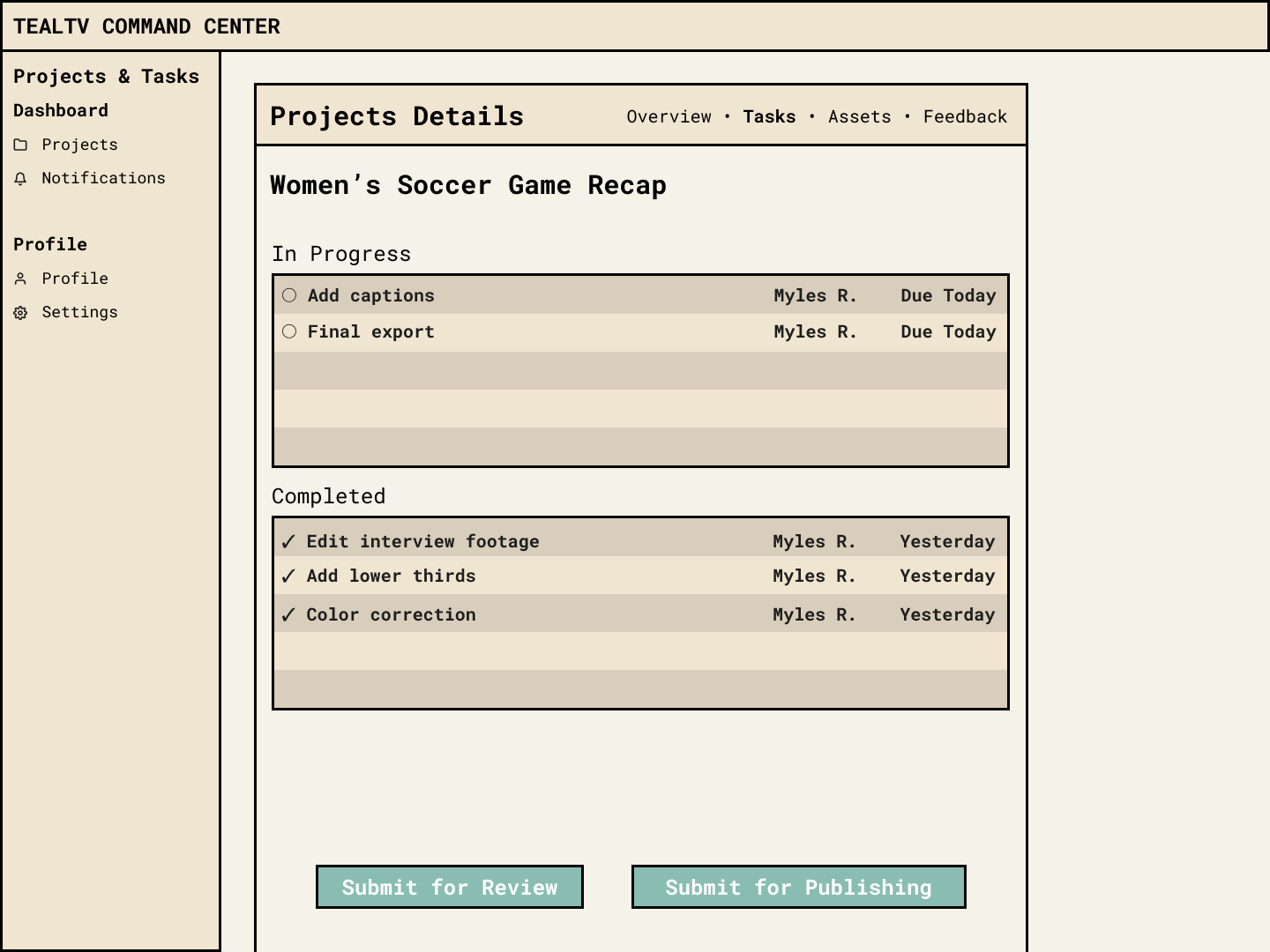Click assignee Myles R. on Final export row

click(816, 331)
